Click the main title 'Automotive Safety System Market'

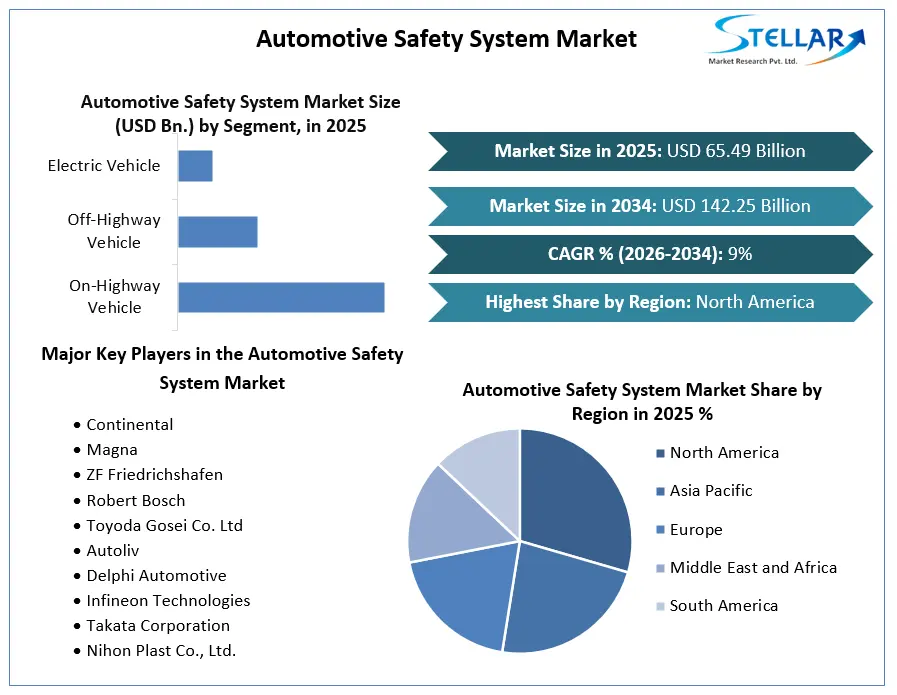(446, 39)
